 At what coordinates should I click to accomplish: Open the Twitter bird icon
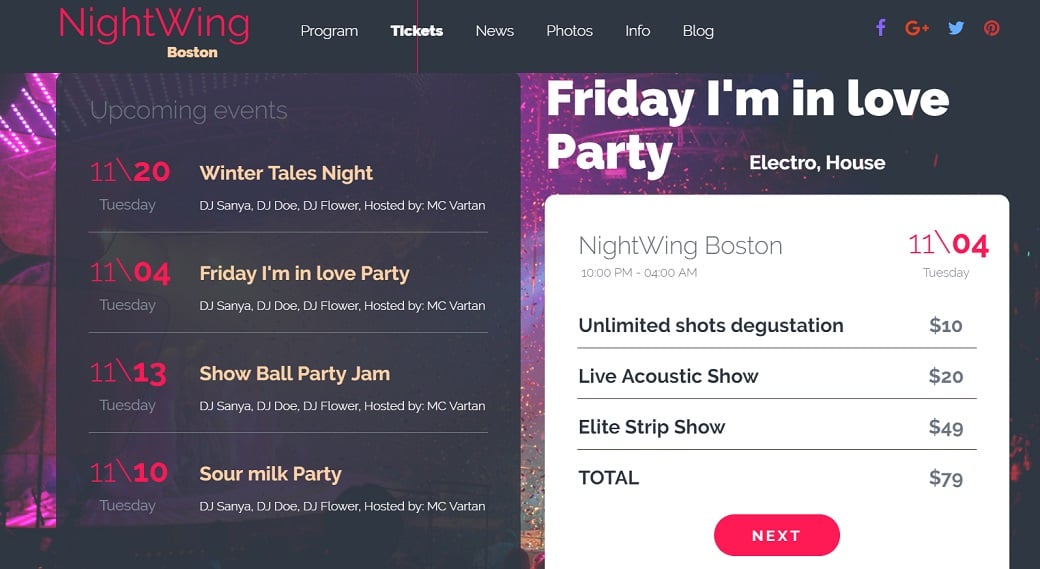[956, 28]
